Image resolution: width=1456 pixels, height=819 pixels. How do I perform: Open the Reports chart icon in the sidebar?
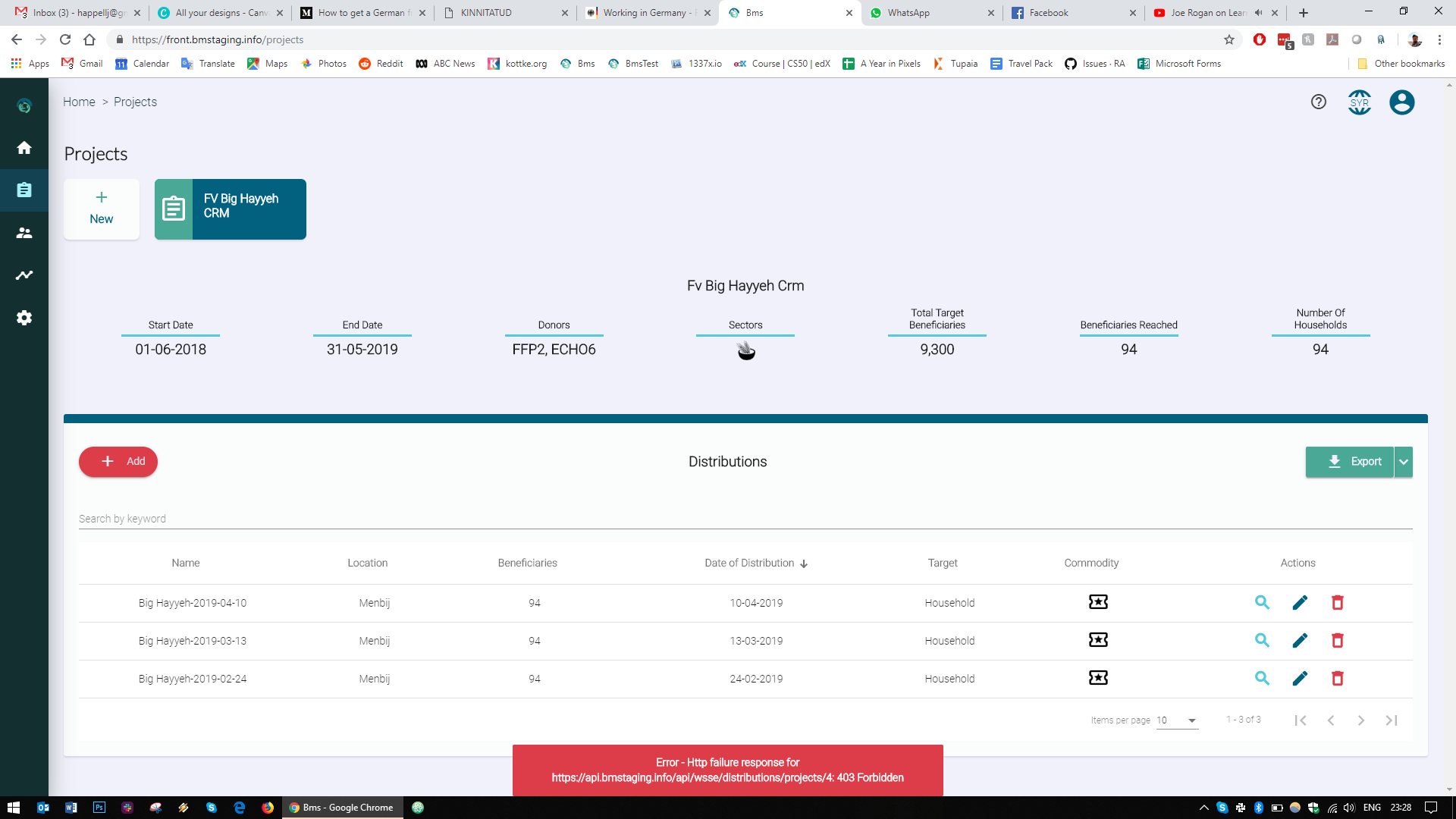24,275
